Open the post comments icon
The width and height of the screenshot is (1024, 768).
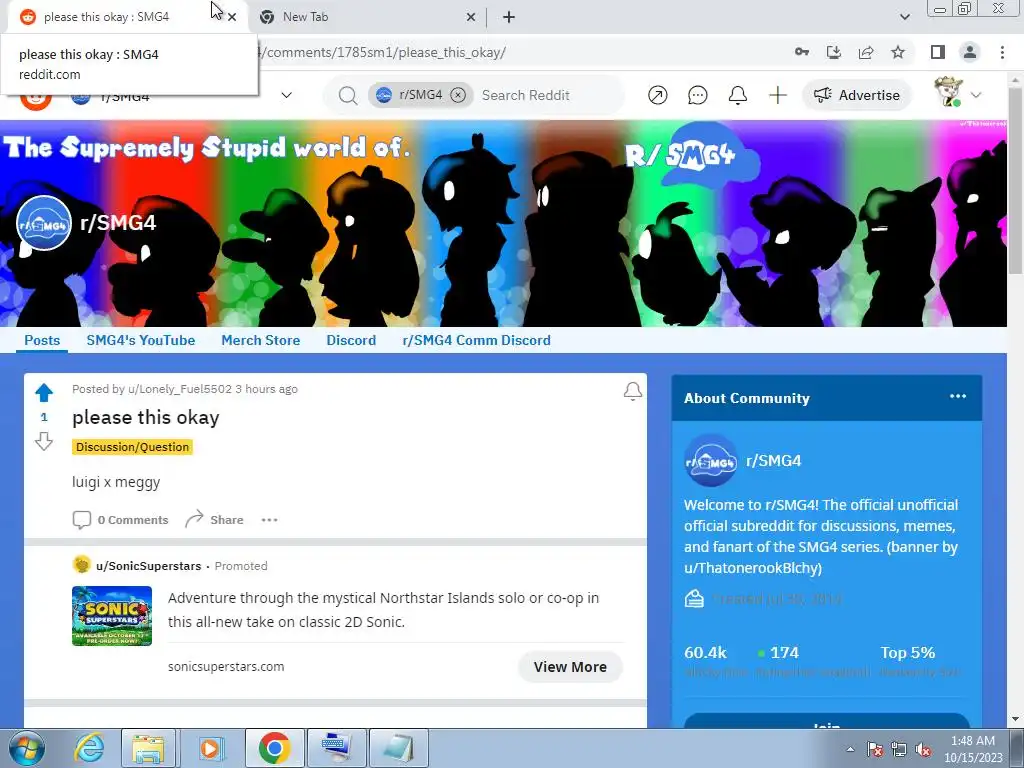click(x=82, y=520)
